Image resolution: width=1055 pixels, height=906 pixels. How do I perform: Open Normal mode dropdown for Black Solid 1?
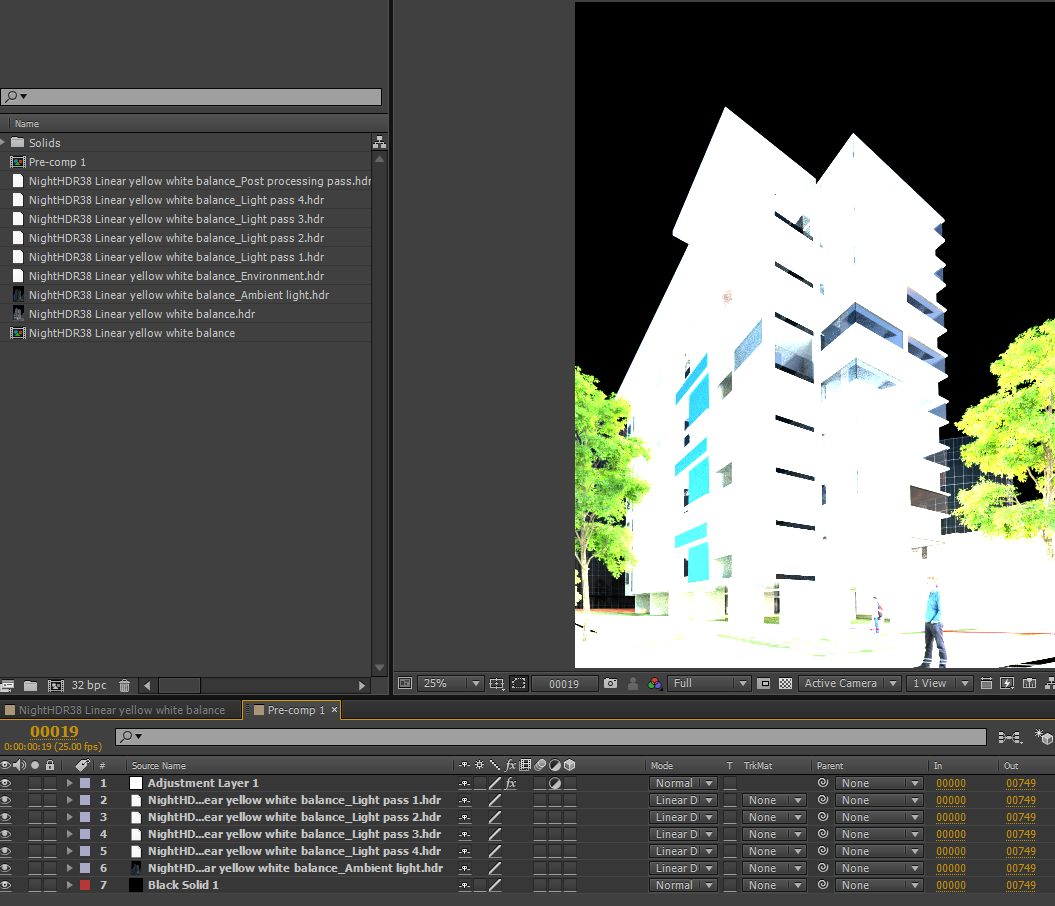click(x=684, y=885)
